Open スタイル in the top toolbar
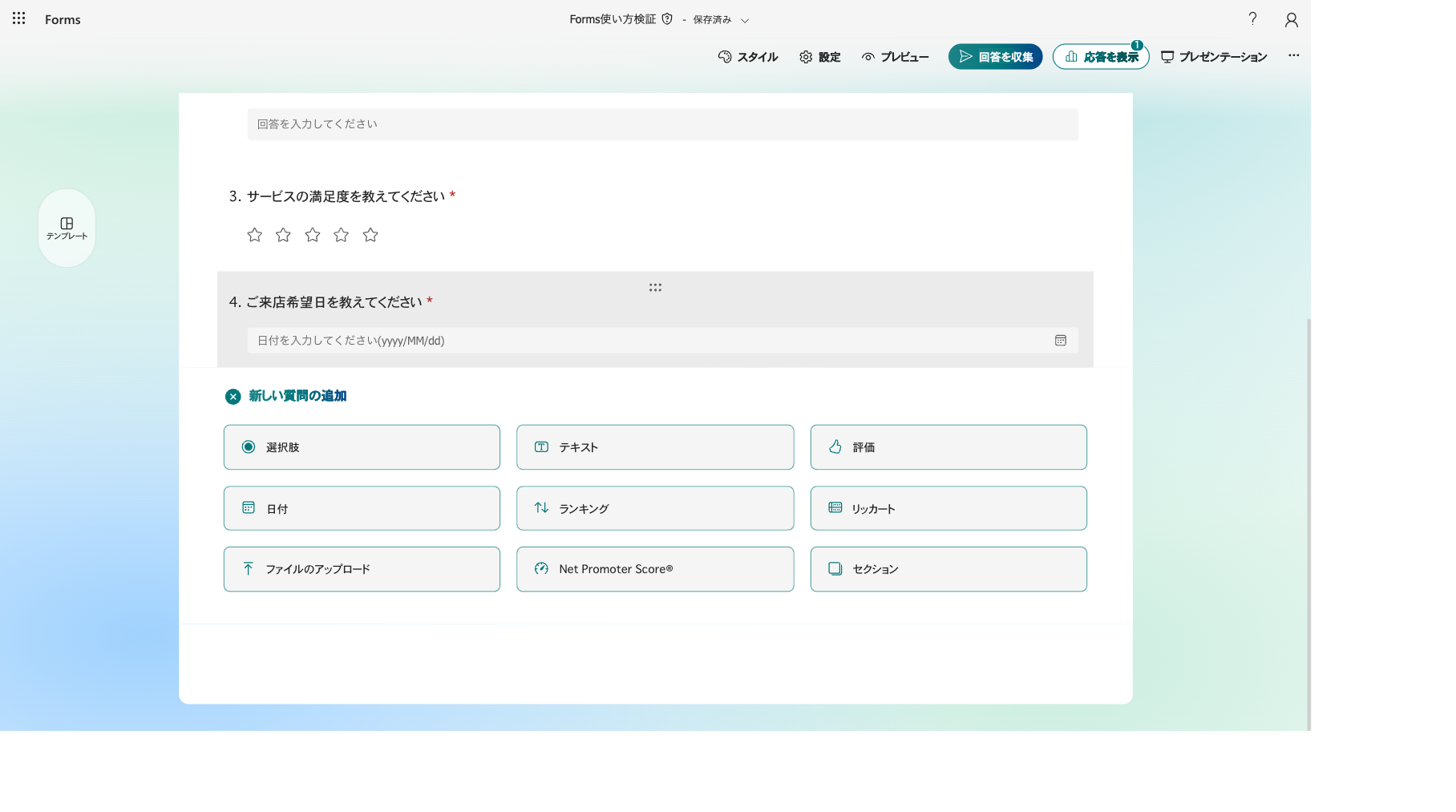The width and height of the screenshot is (1456, 812). 748,57
